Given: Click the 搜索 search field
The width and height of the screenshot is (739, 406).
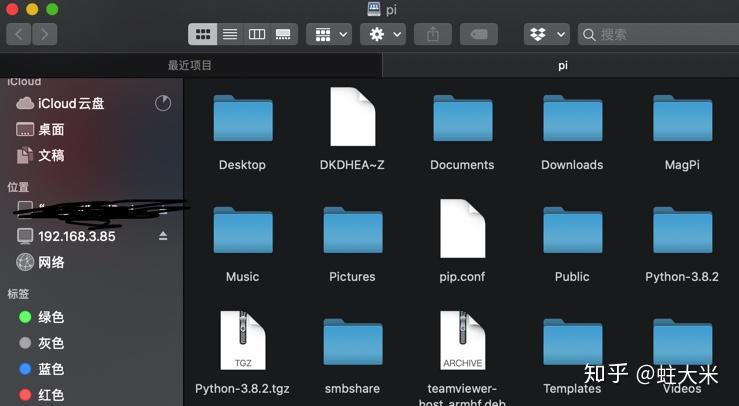Looking at the screenshot, I should [x=658, y=34].
